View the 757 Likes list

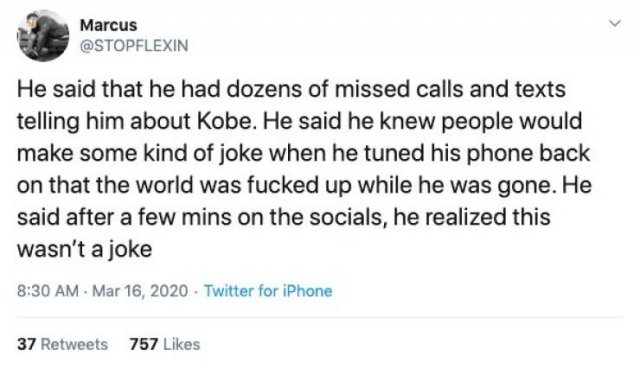[x=165, y=344]
